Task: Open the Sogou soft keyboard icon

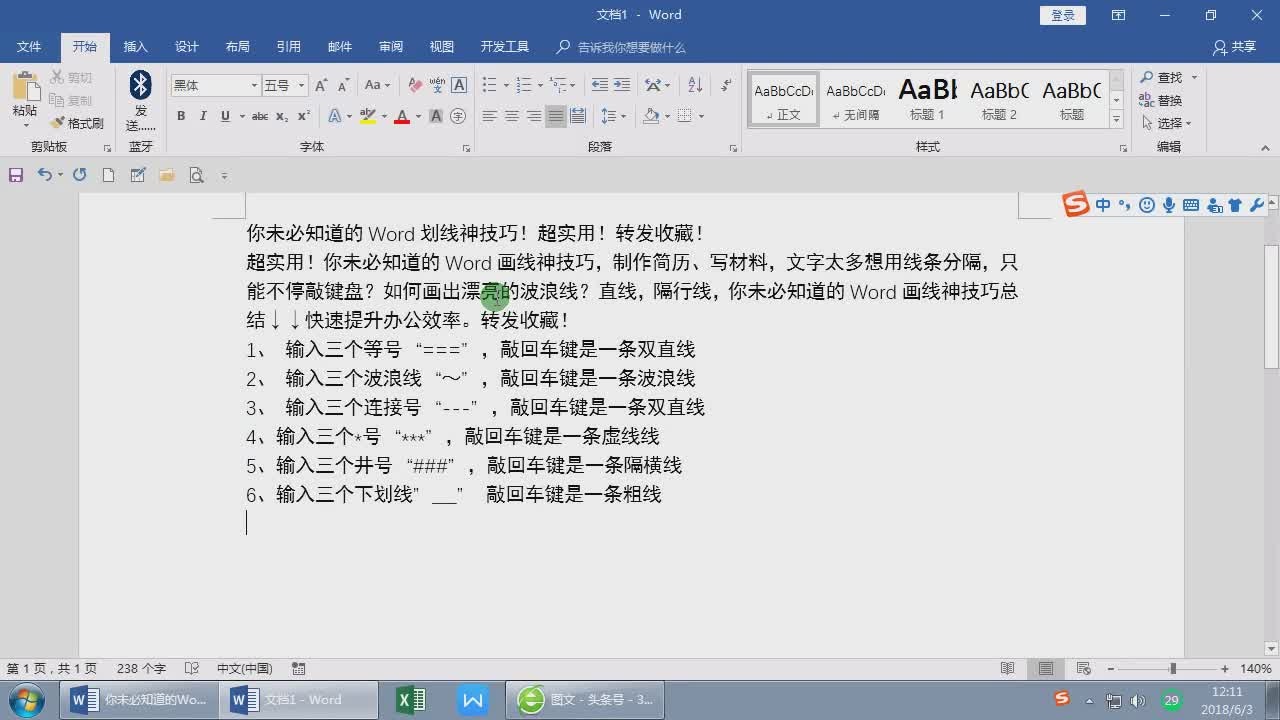Action: pos(1191,205)
